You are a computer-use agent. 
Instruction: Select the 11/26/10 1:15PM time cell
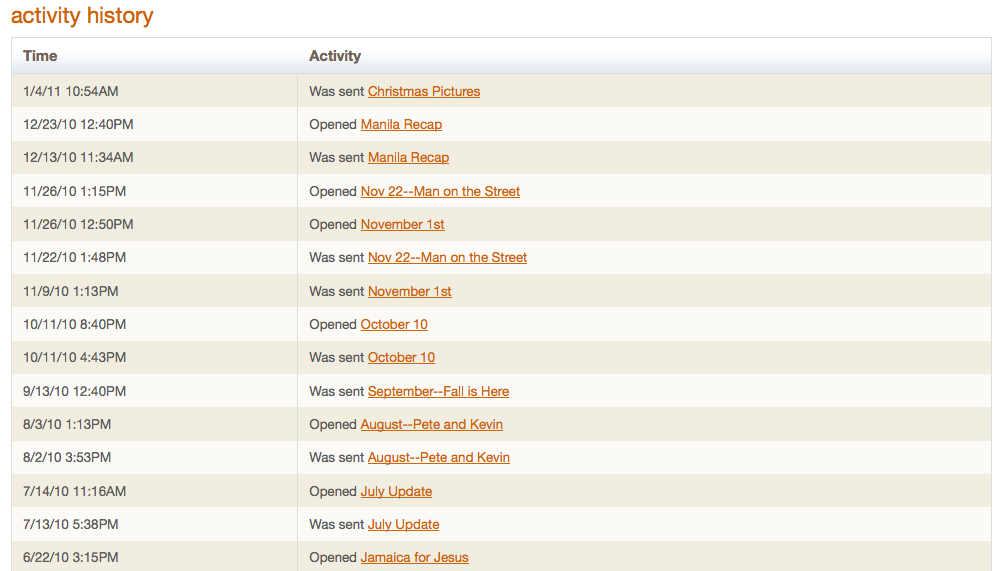[154, 191]
